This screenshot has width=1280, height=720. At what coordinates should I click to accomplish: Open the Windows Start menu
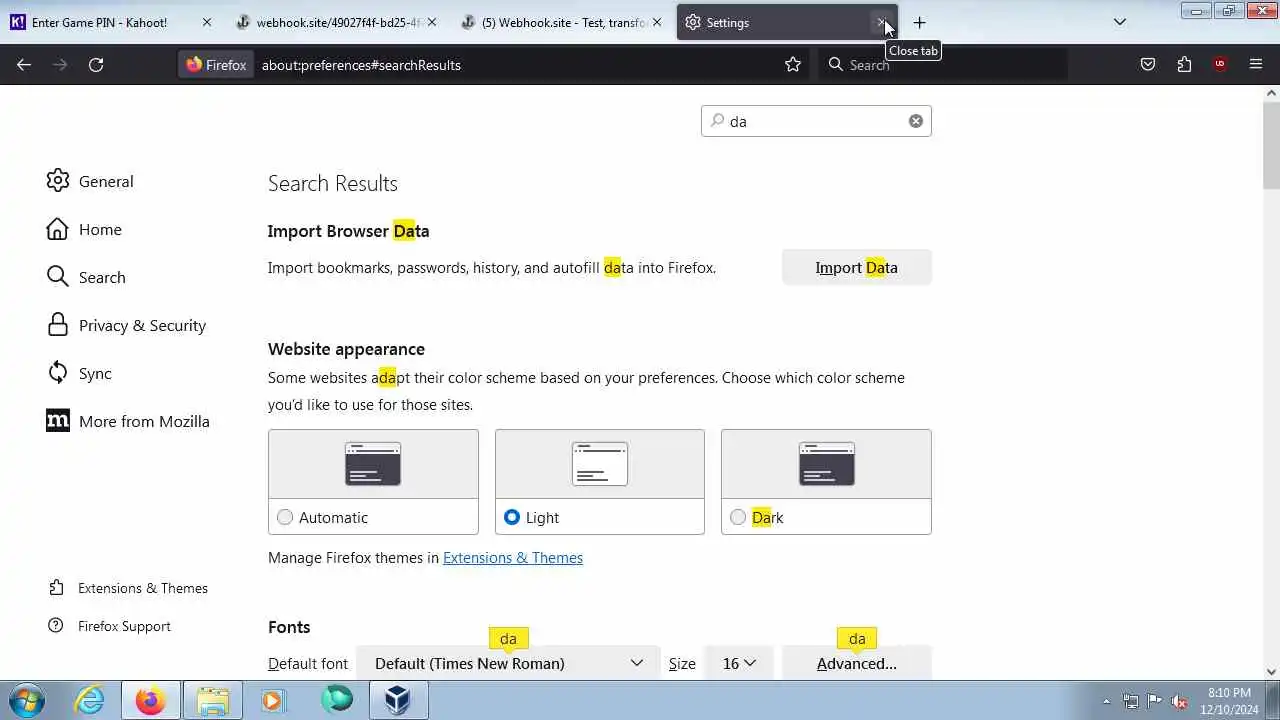pos(27,700)
